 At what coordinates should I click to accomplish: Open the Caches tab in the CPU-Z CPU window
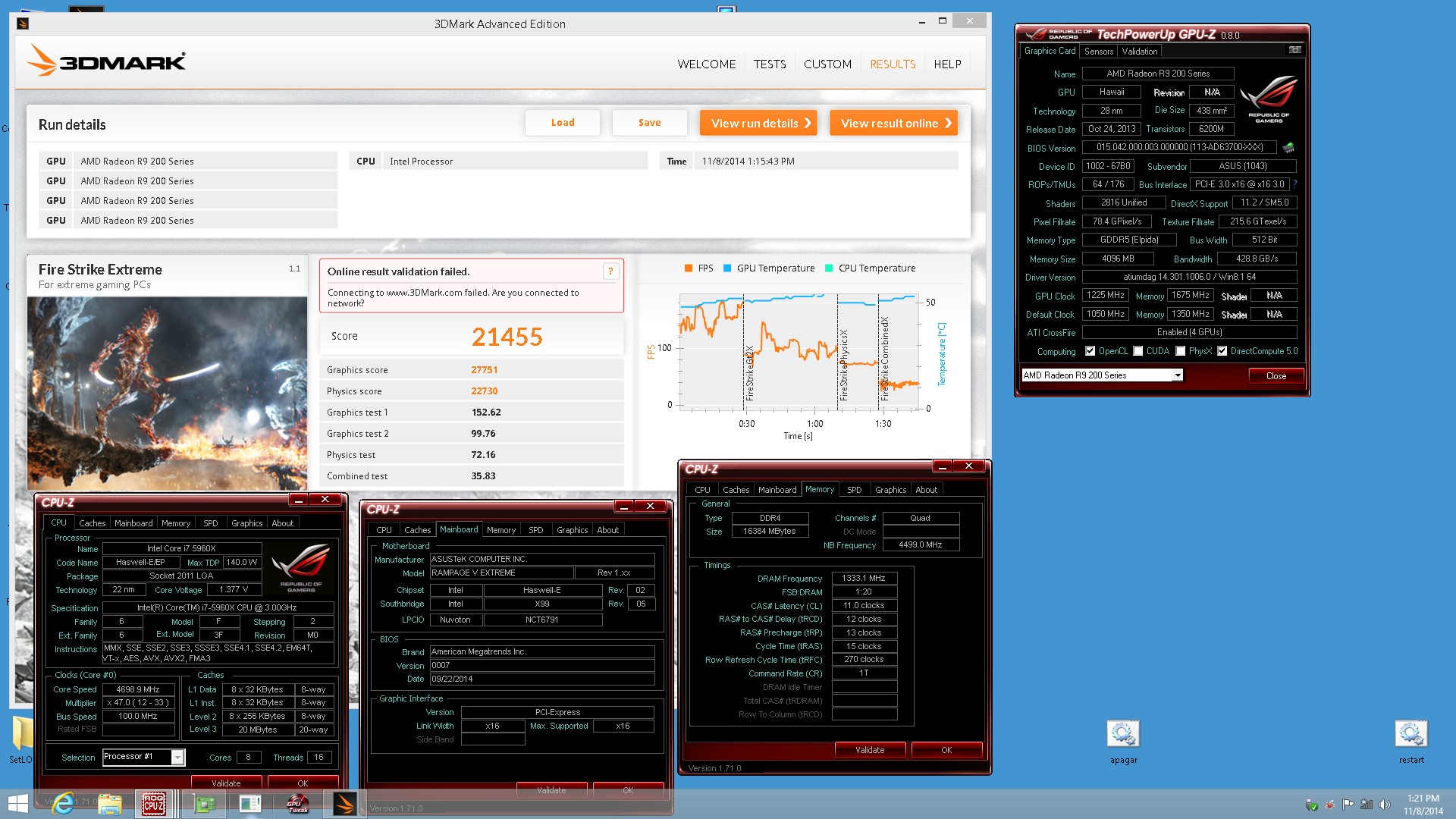pos(93,523)
